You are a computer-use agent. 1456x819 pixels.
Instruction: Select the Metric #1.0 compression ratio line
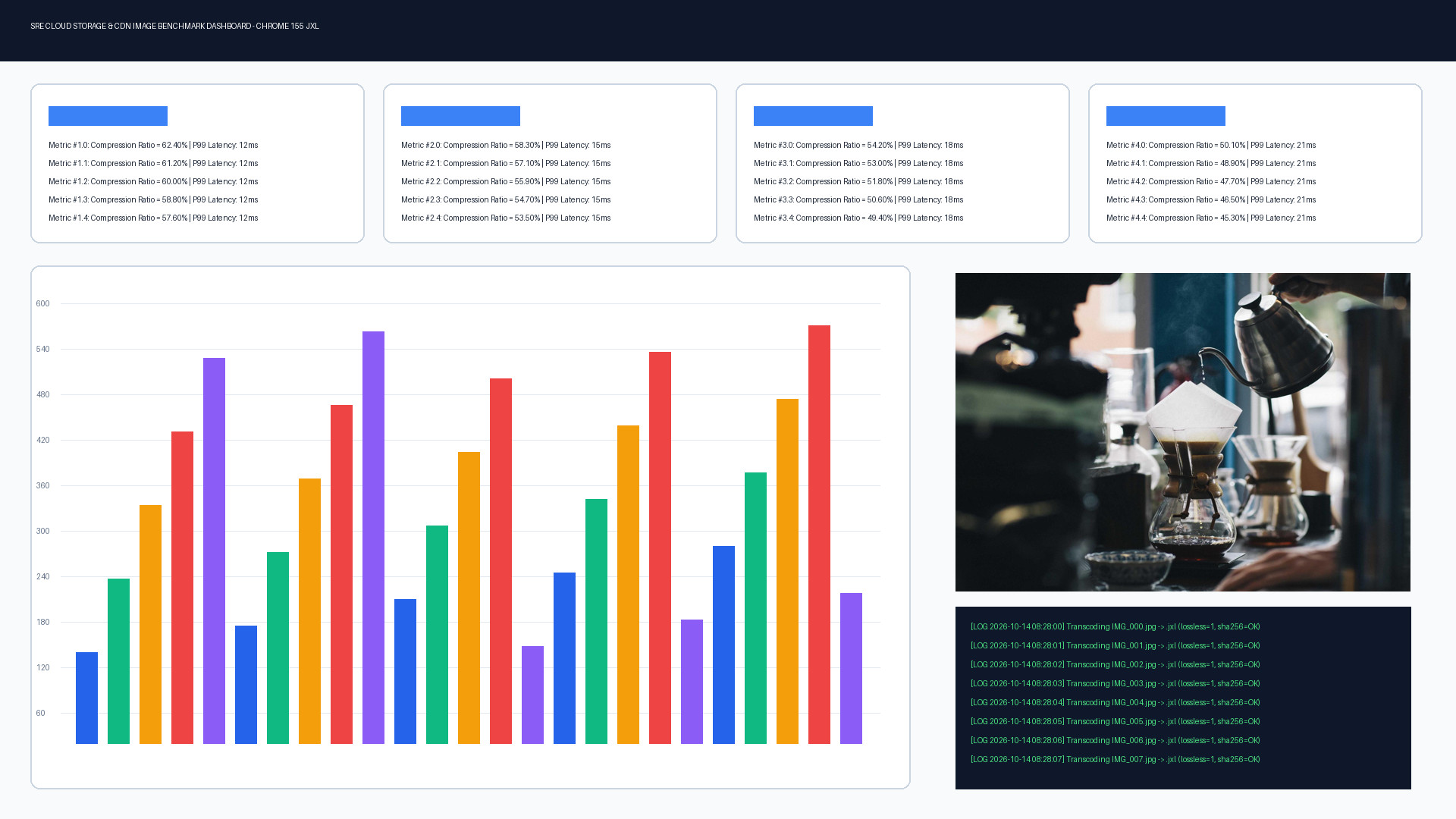tap(153, 145)
